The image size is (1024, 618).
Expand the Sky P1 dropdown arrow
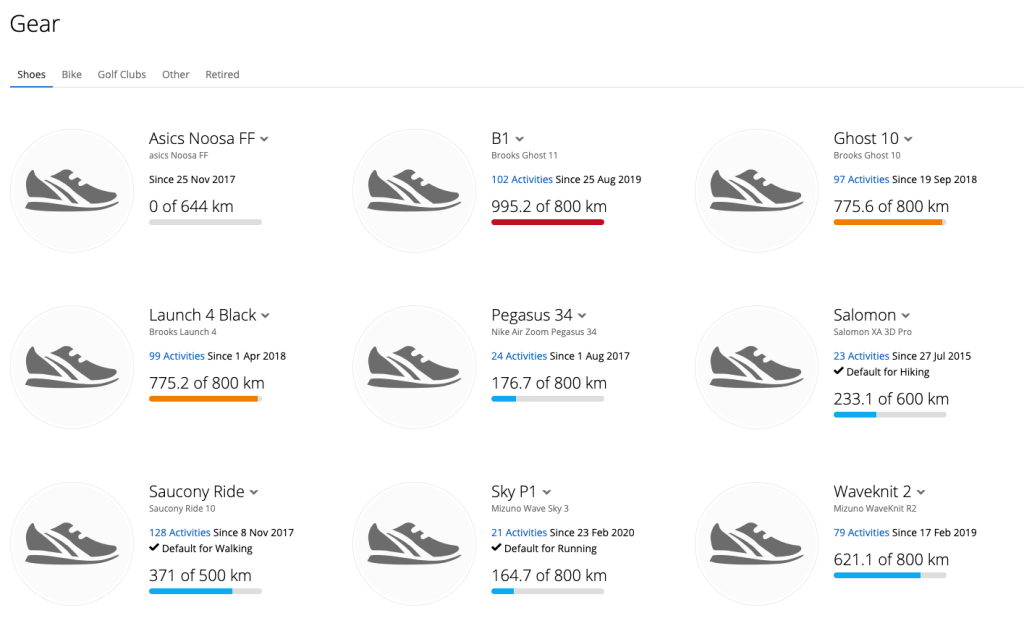pos(548,492)
